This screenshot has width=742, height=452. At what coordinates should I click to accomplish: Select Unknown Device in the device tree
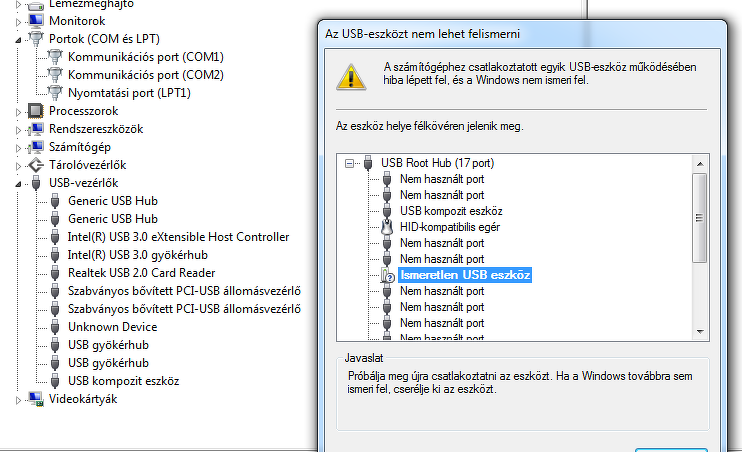coord(112,327)
